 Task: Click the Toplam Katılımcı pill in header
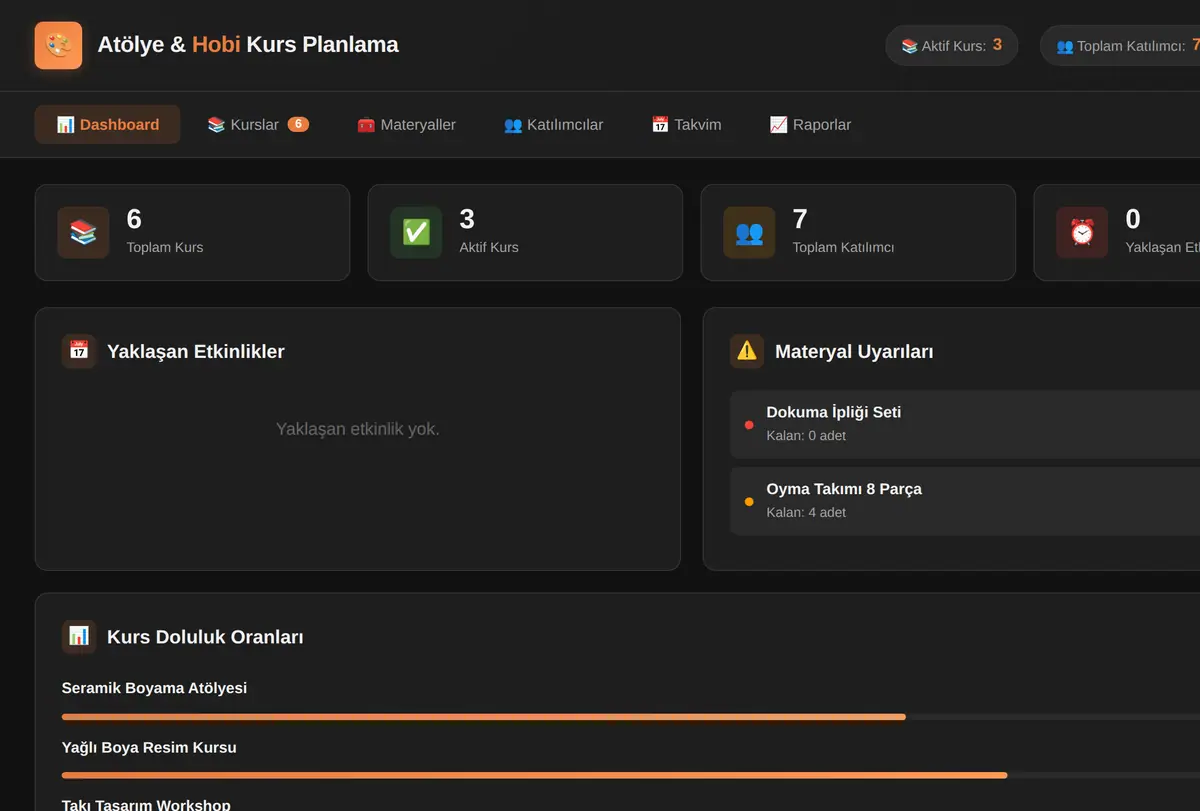coord(1120,46)
